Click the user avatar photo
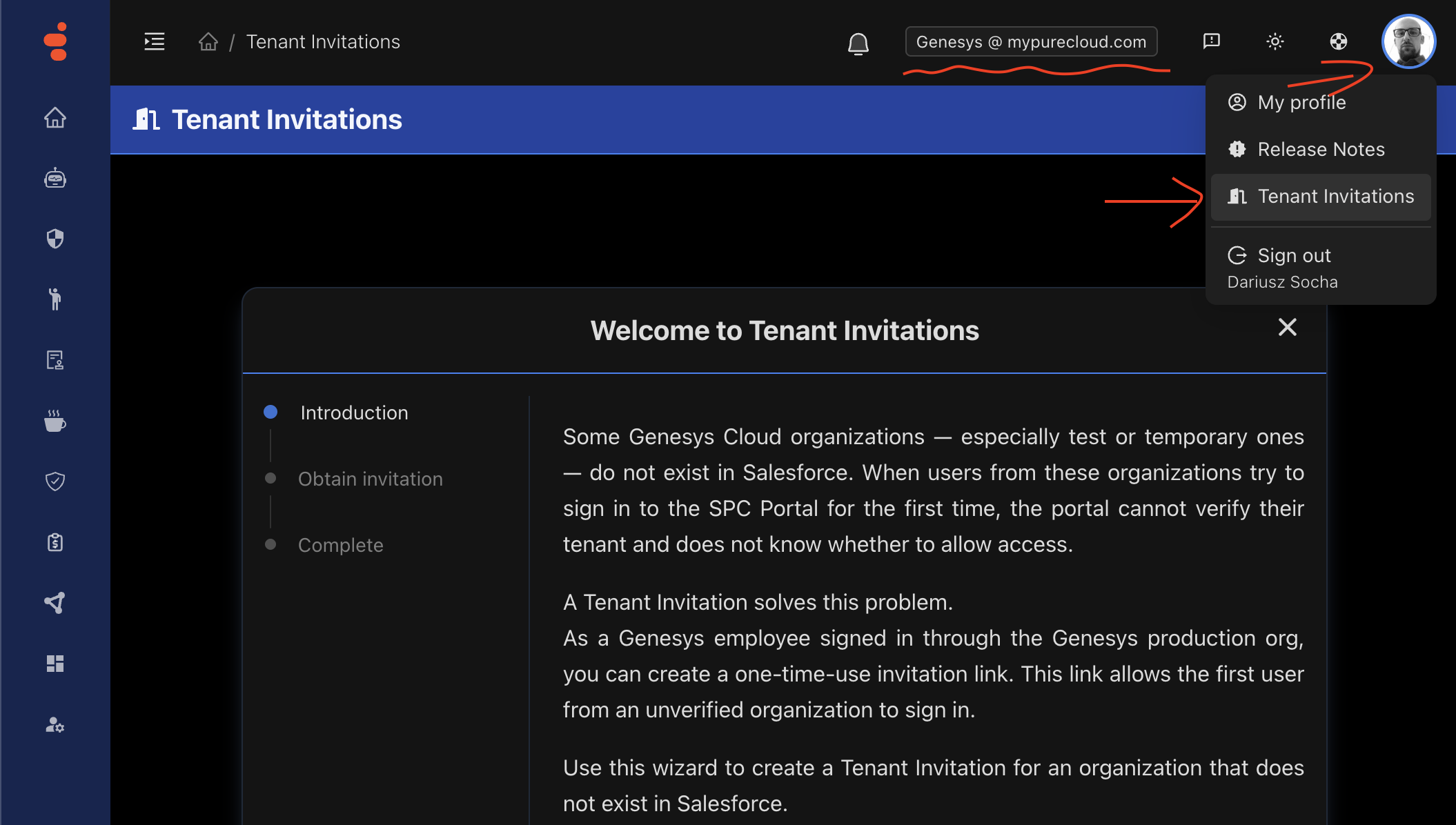 1408,41
